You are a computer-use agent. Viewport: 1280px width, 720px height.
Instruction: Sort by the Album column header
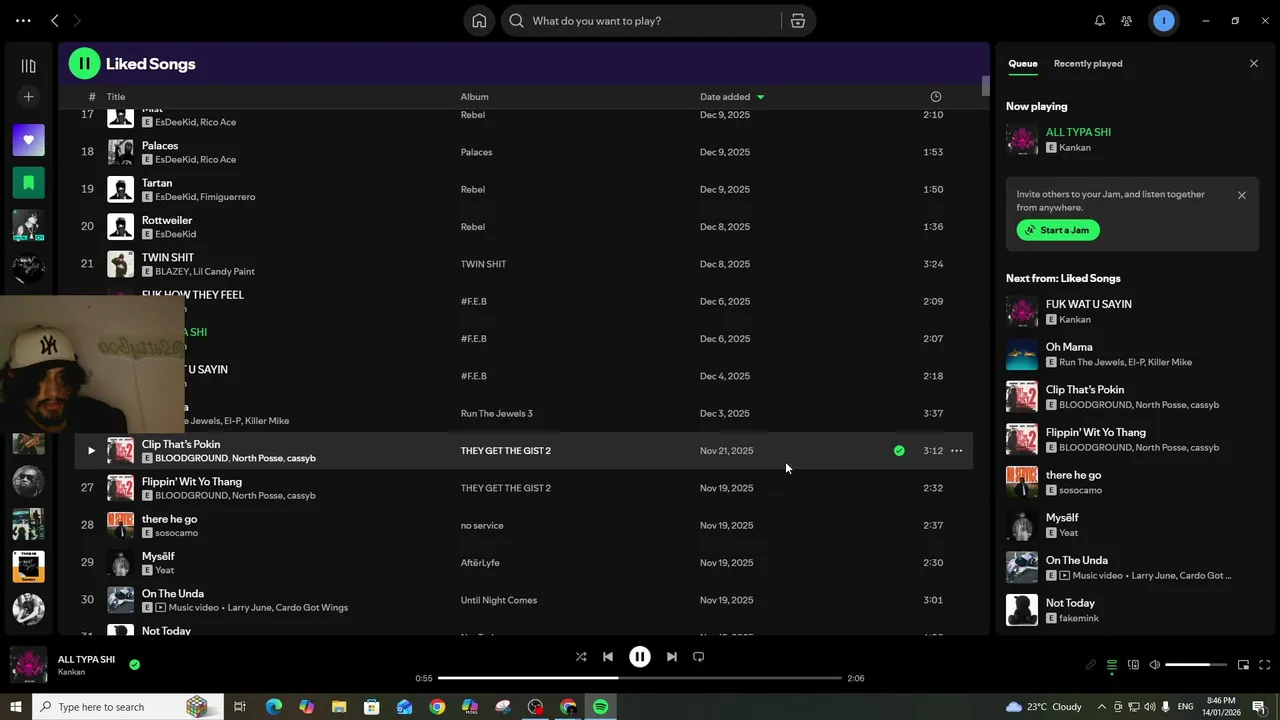pyautogui.click(x=474, y=97)
